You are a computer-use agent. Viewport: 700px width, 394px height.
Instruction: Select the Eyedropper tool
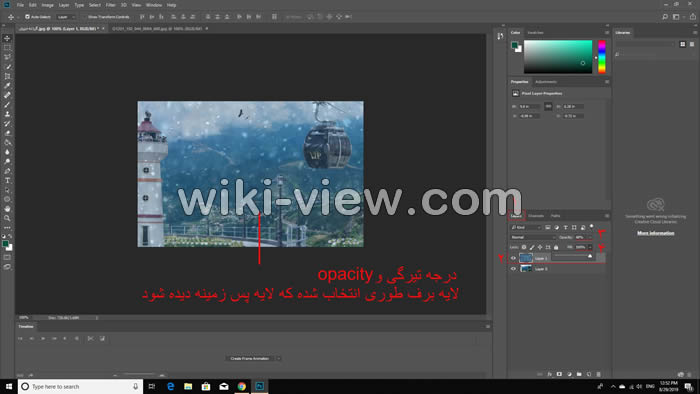(x=7, y=86)
